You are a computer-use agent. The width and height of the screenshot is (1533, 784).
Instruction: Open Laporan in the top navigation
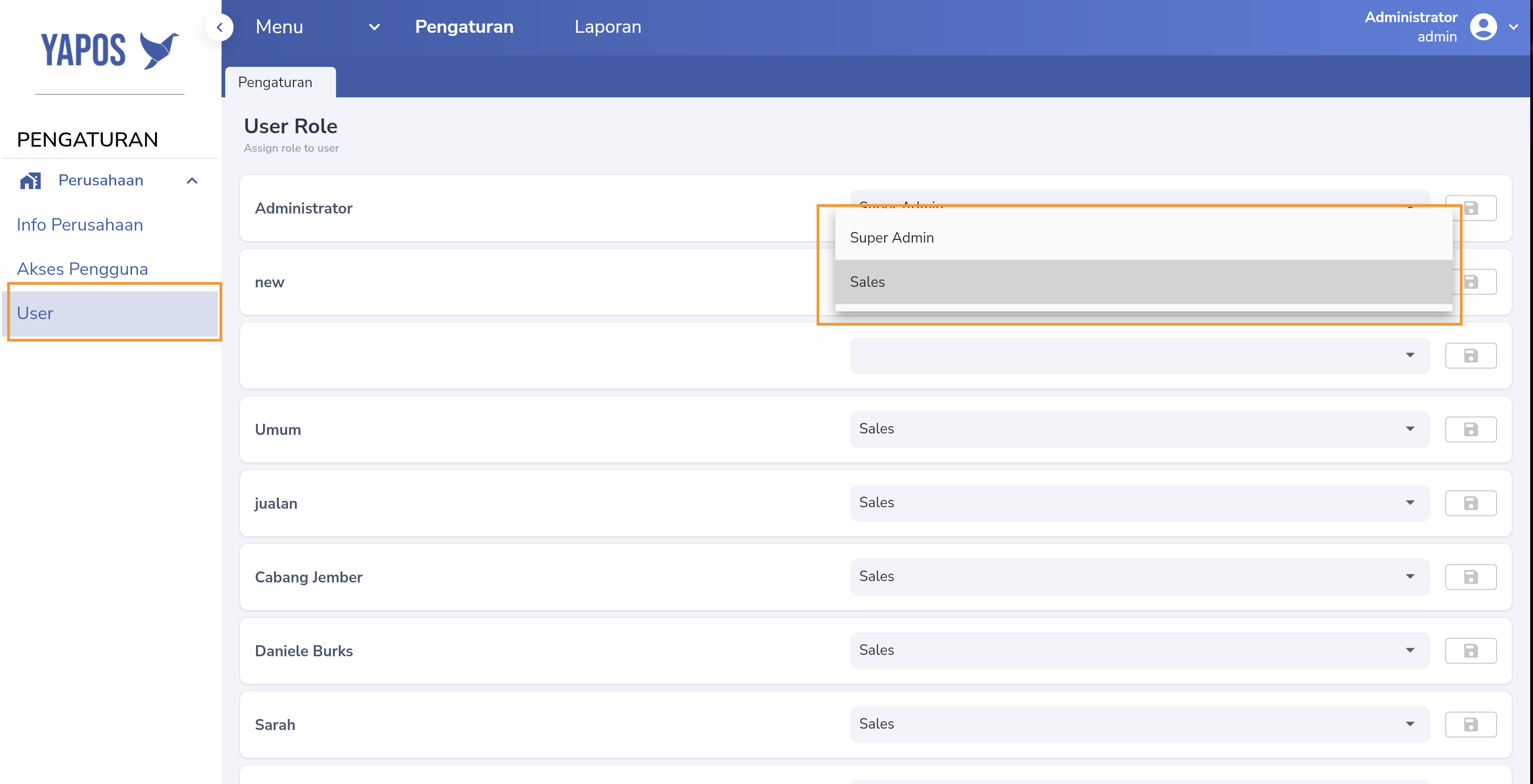pos(608,27)
